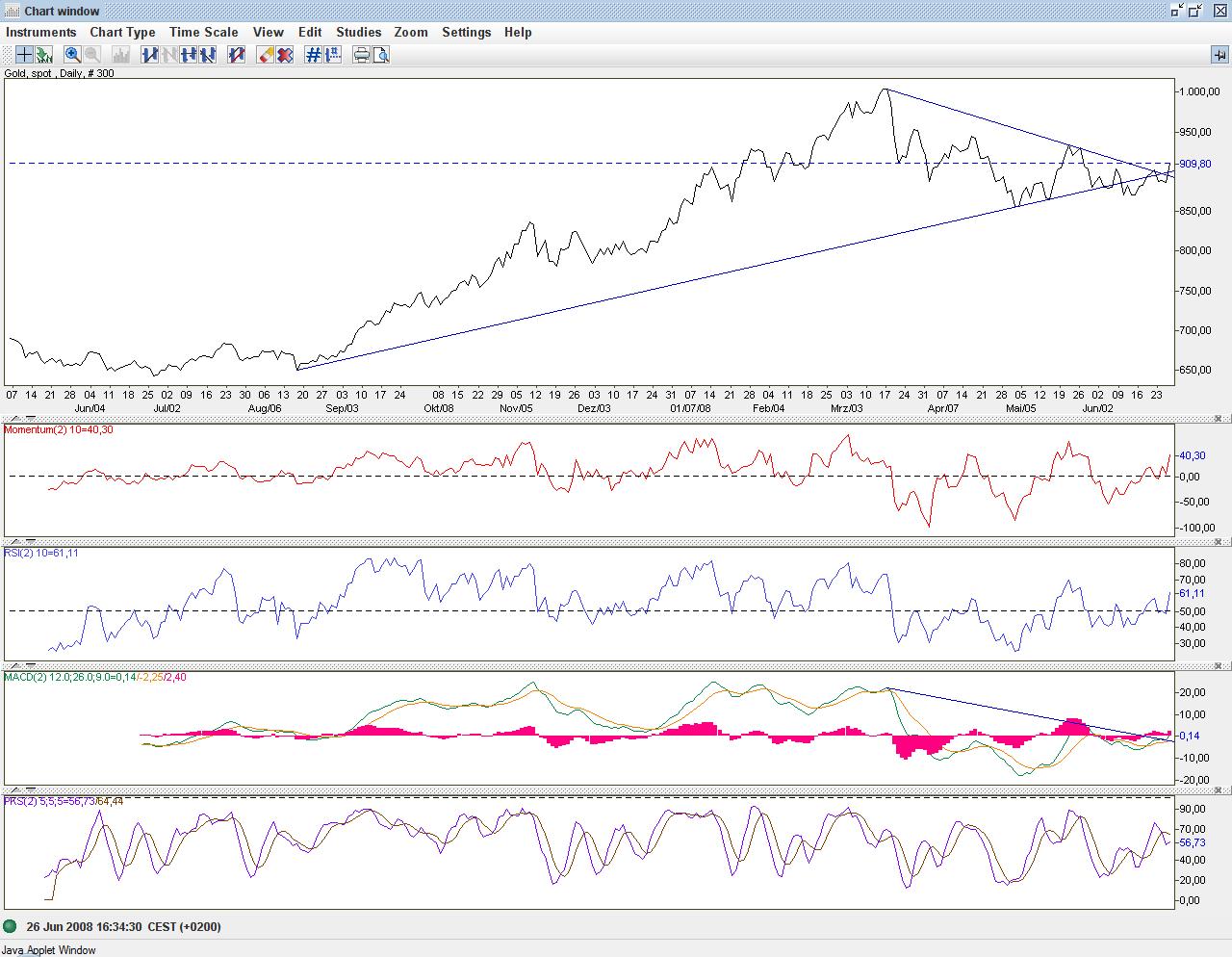1232x957 pixels.
Task: Select the crosshair cursor tool
Action: coord(24,55)
